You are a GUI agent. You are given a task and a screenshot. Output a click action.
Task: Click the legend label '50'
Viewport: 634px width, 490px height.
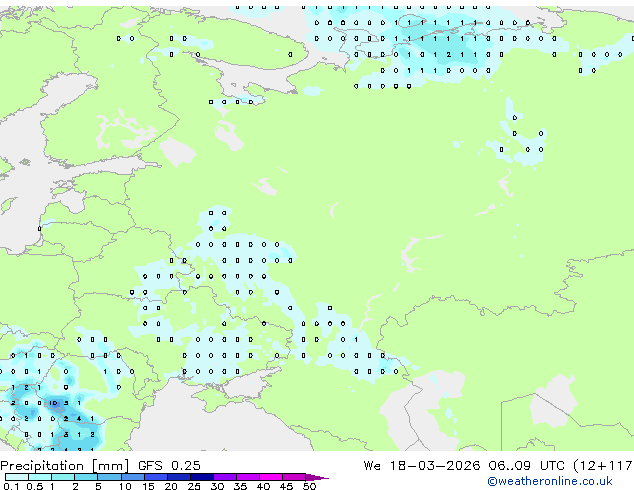[309, 486]
